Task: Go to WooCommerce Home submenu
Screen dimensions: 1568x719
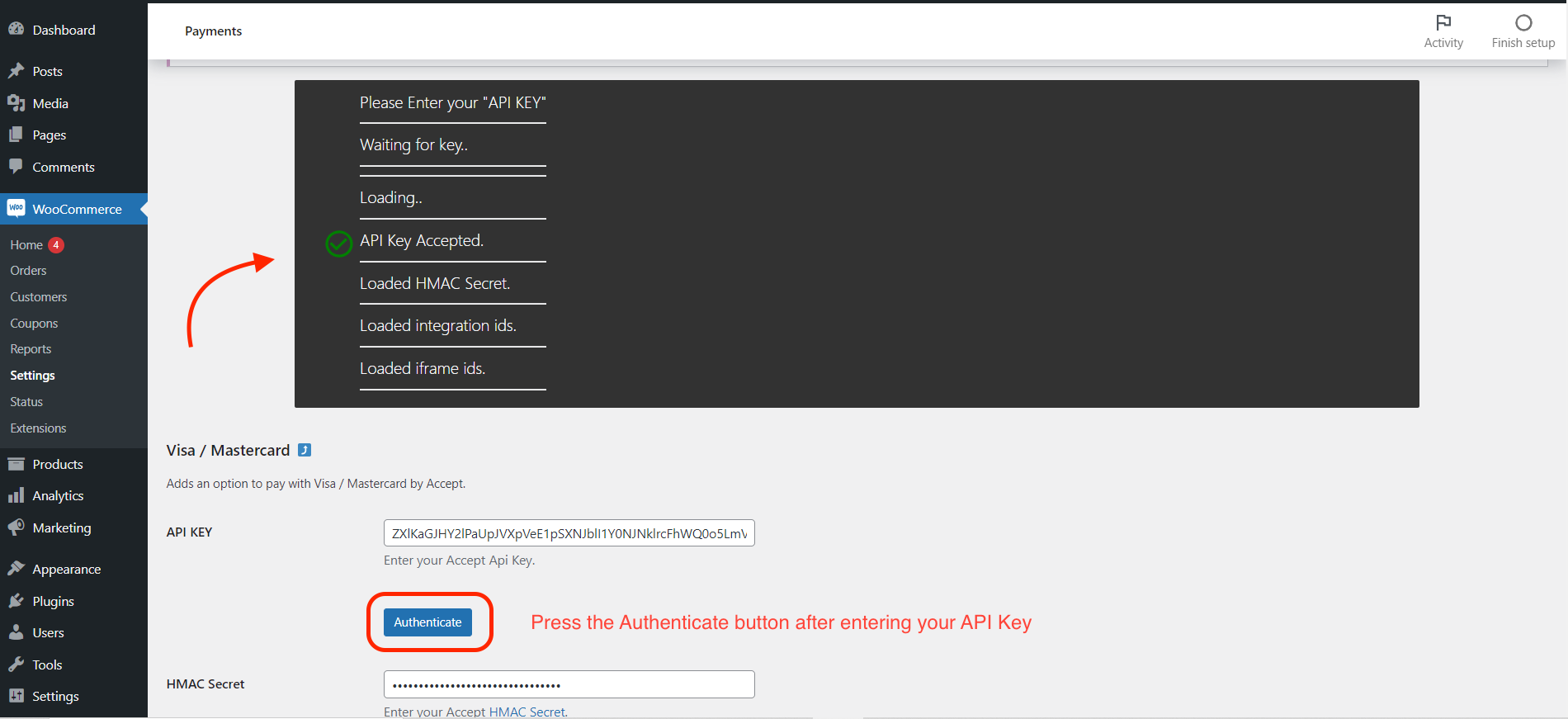Action: 26,245
